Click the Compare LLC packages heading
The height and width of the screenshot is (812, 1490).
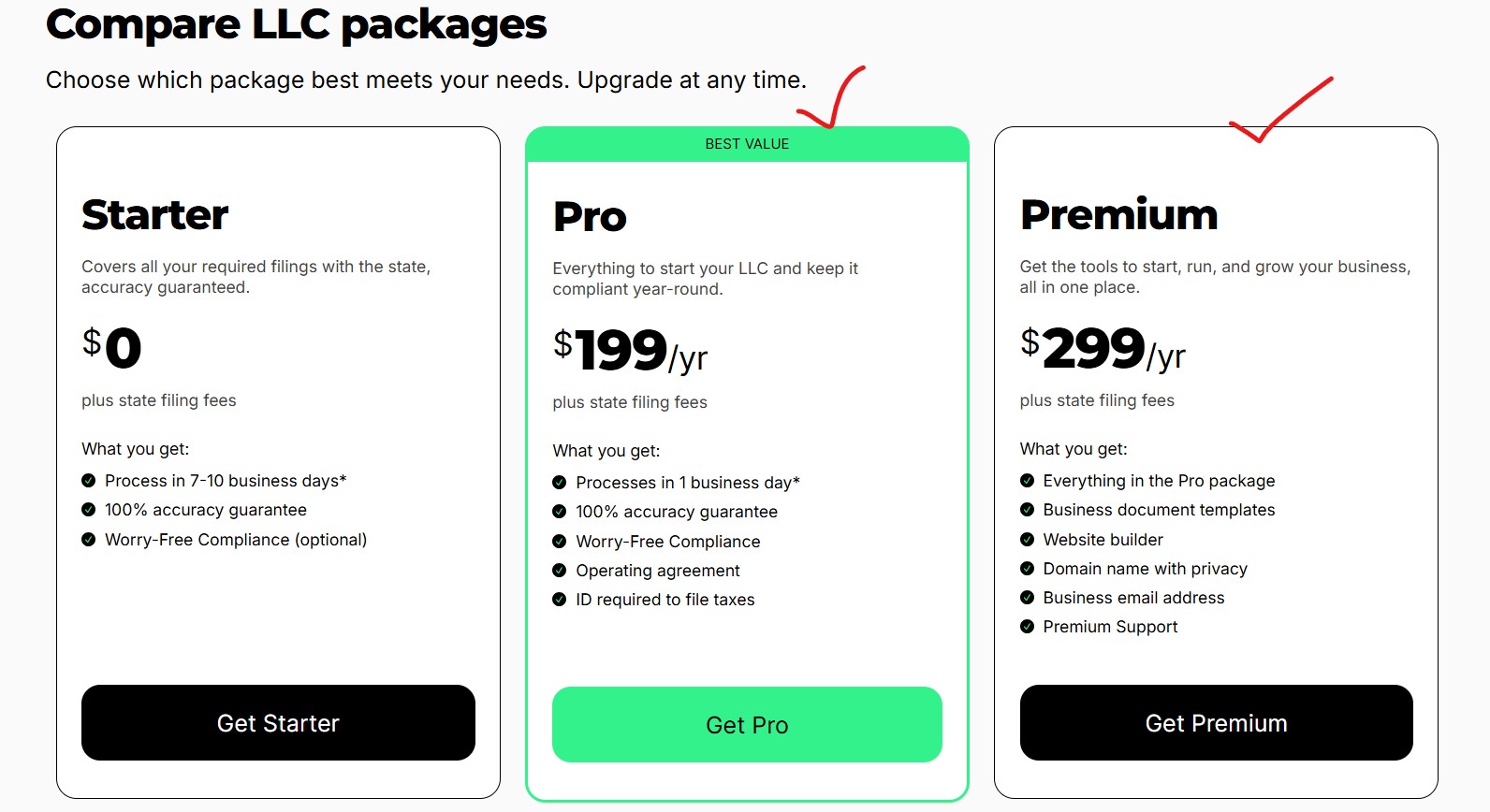[x=296, y=25]
